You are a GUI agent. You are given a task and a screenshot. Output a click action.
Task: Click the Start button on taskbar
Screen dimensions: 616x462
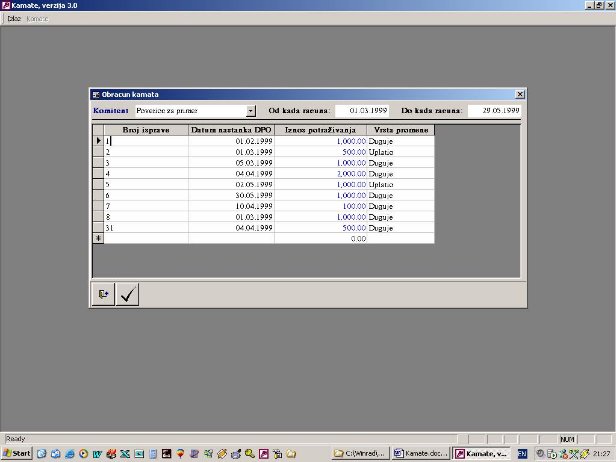click(17, 453)
